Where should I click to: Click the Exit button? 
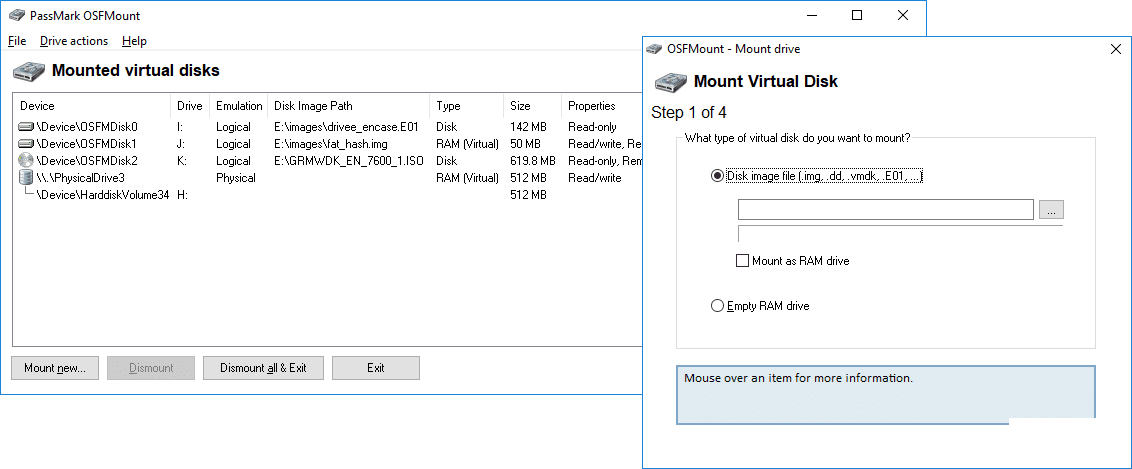[375, 368]
